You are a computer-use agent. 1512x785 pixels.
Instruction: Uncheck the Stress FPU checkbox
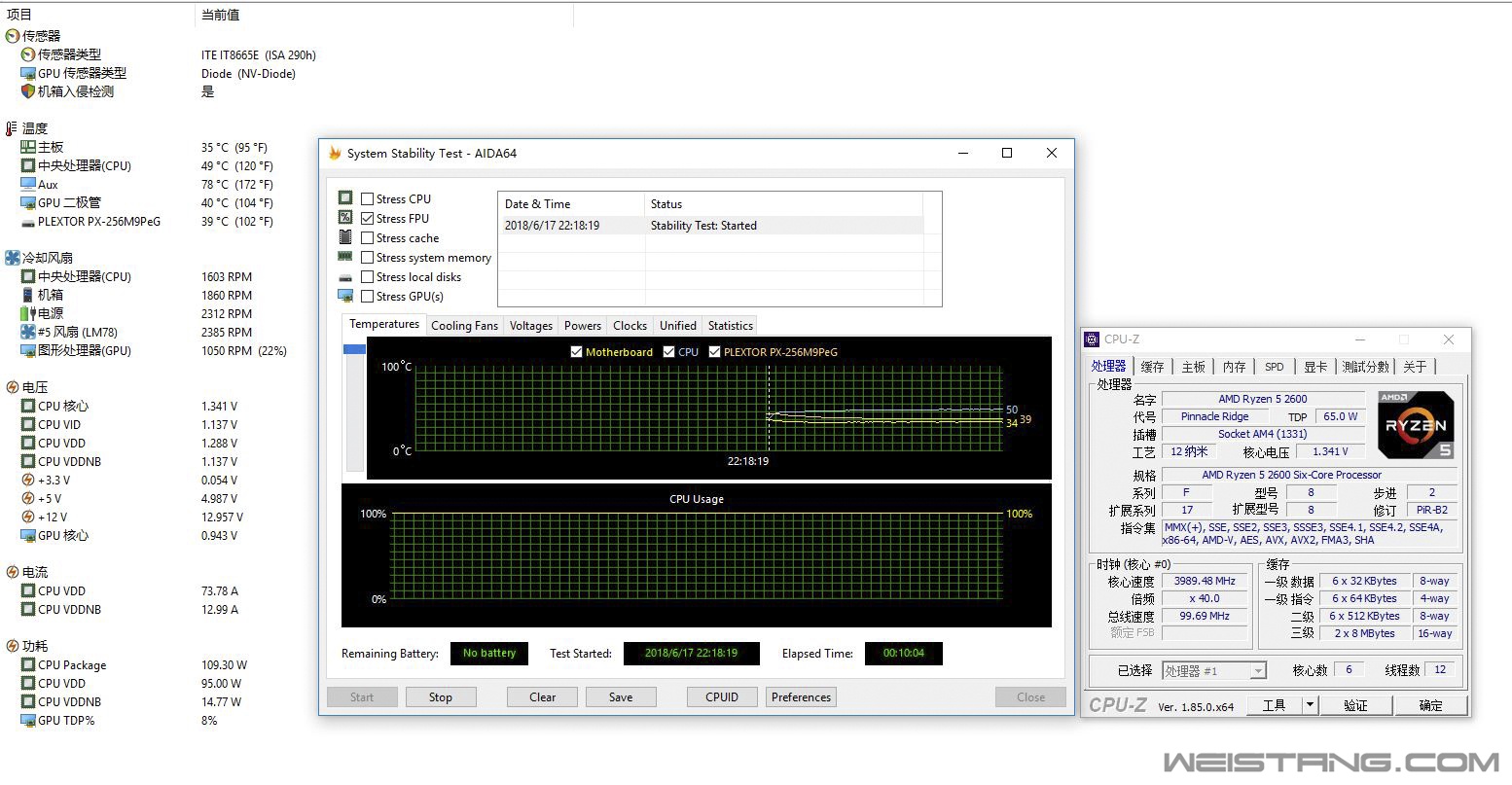coord(367,219)
